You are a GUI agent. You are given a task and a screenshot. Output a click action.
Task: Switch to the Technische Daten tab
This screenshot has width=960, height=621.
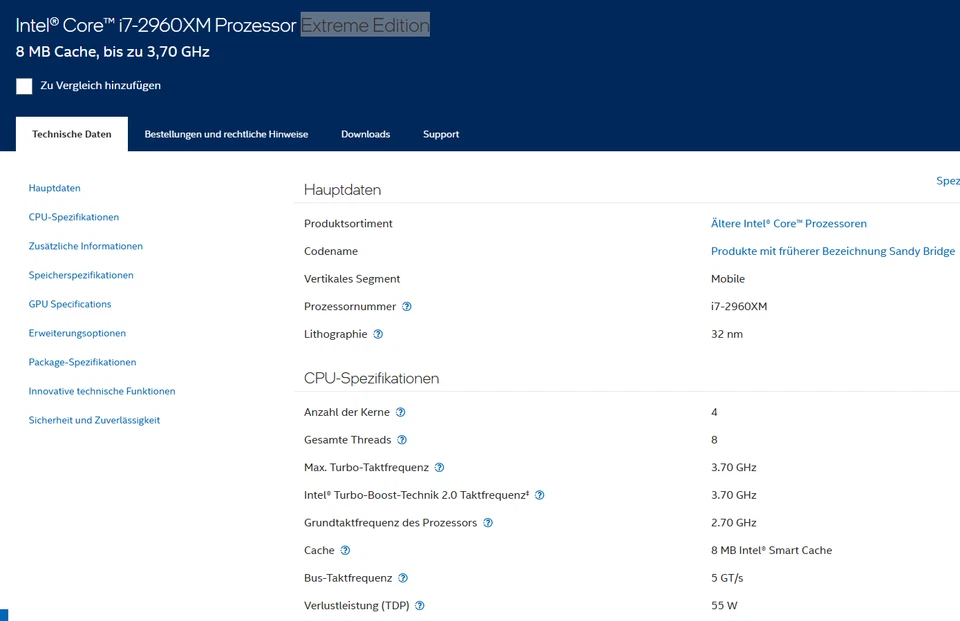(71, 133)
